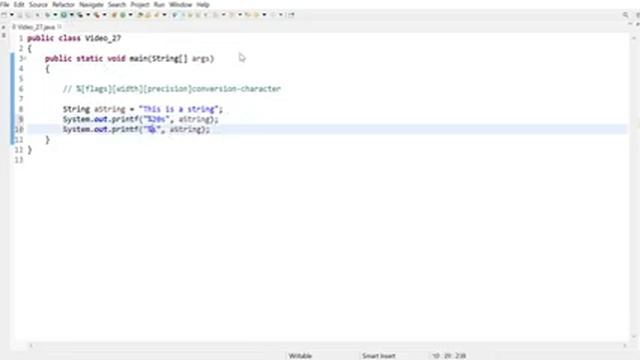The image size is (640, 360).
Task: Open the Edit menu
Action: 19,4
